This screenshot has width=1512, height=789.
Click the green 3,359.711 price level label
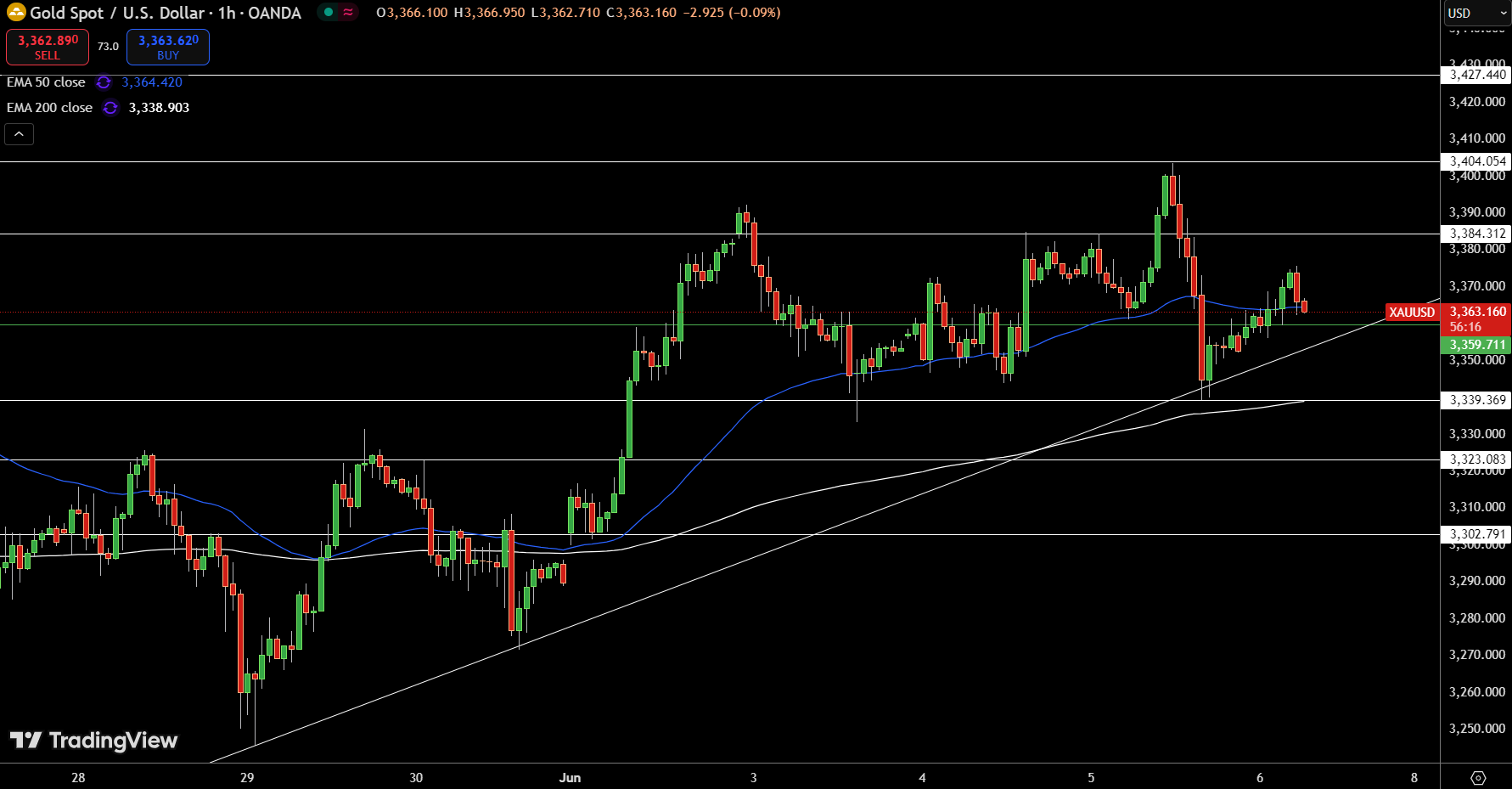tap(1476, 345)
